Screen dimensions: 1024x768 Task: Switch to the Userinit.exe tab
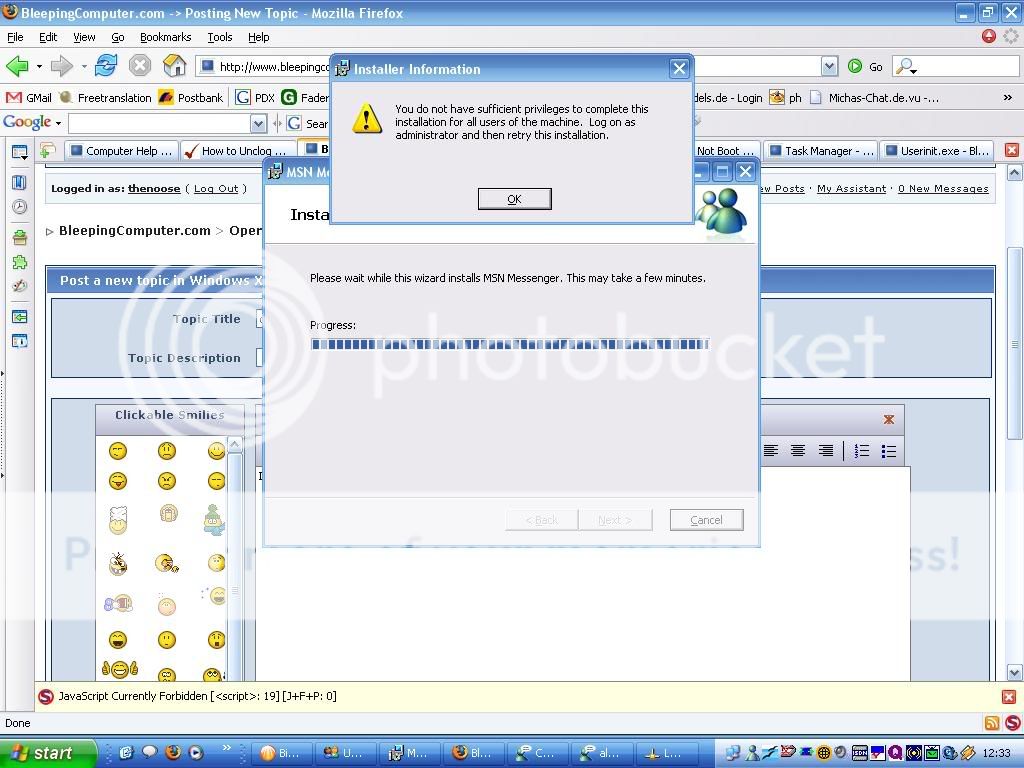(x=937, y=151)
